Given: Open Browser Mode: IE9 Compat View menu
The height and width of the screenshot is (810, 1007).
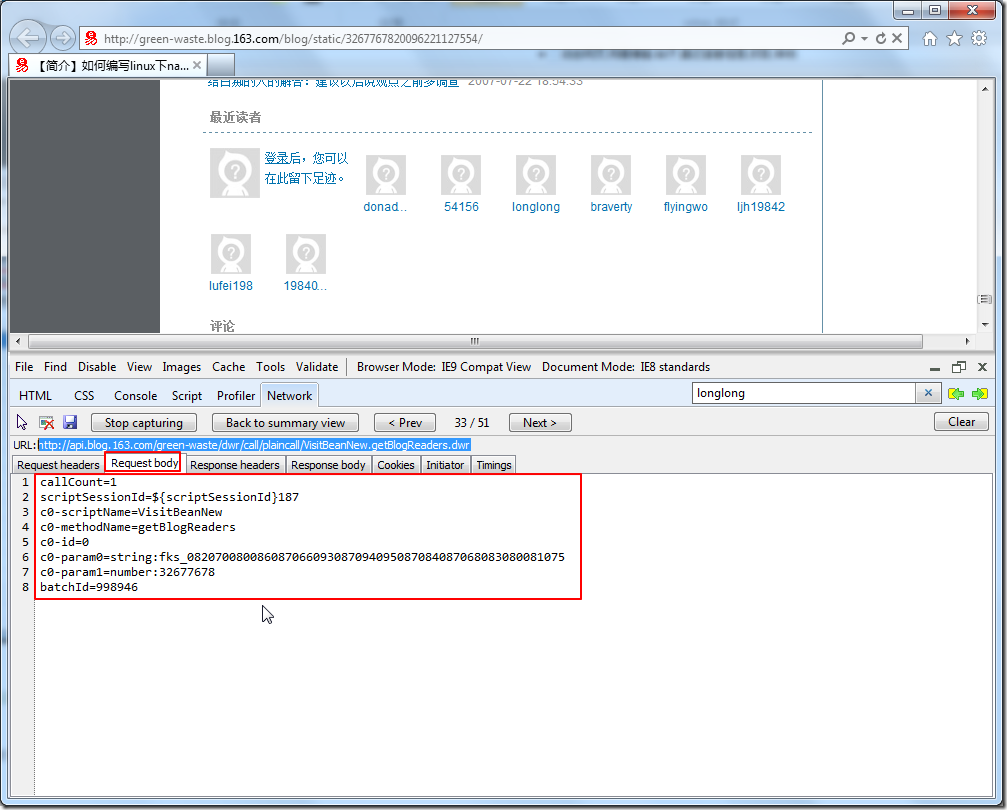Looking at the screenshot, I should click(444, 367).
